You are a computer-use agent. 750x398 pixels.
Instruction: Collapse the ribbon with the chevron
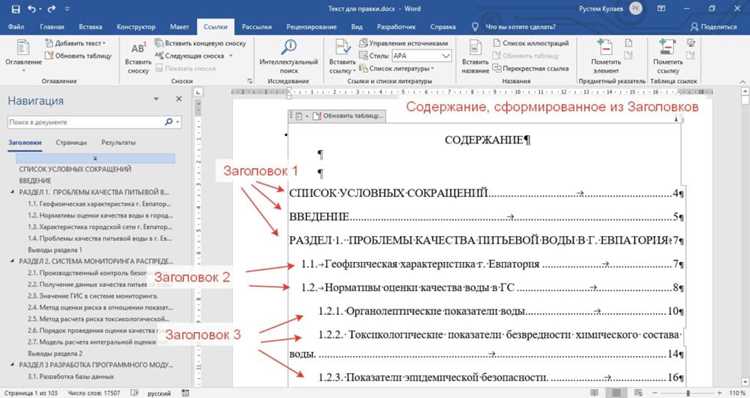tap(742, 82)
